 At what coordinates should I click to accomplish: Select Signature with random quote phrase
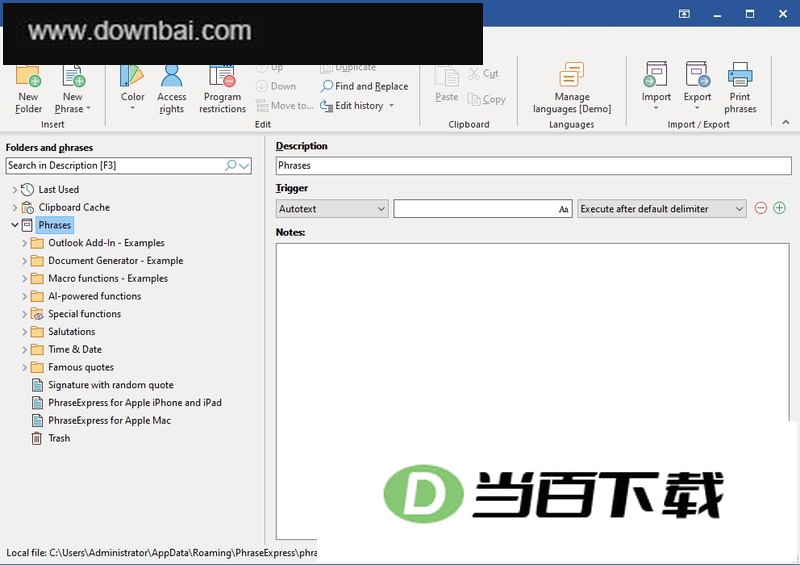pos(111,385)
